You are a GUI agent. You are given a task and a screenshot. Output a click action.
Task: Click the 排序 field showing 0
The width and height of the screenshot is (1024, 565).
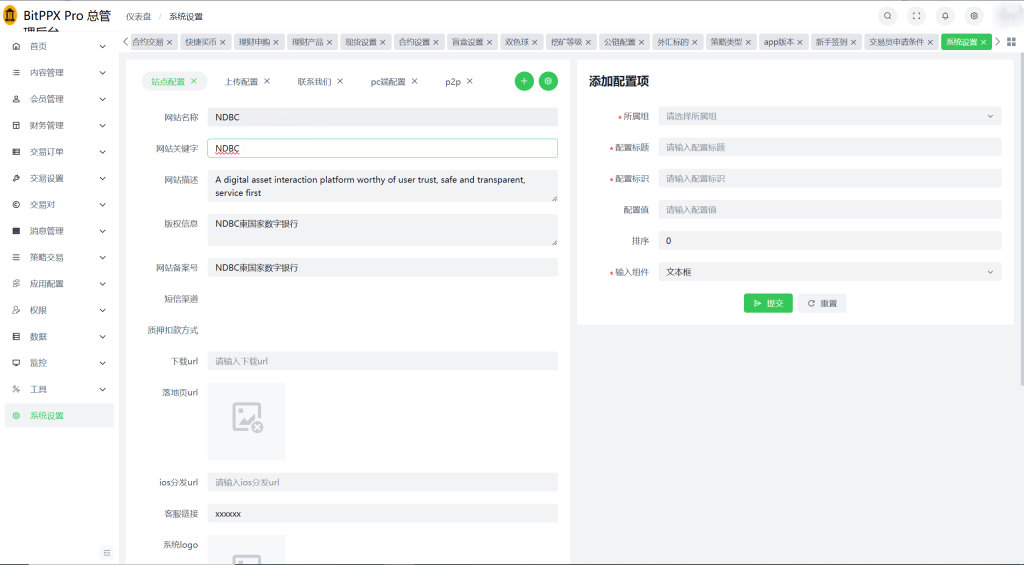pyautogui.click(x=829, y=240)
